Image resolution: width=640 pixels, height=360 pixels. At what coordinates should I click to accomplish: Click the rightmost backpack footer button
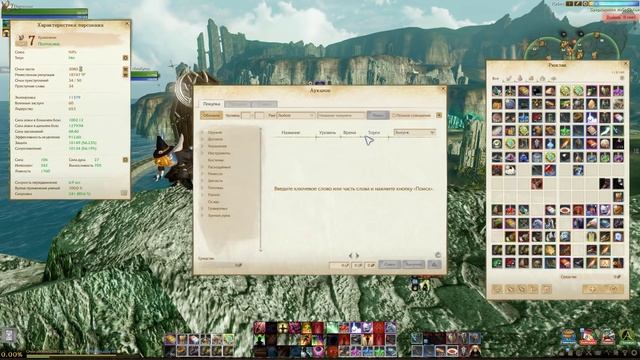[614, 289]
